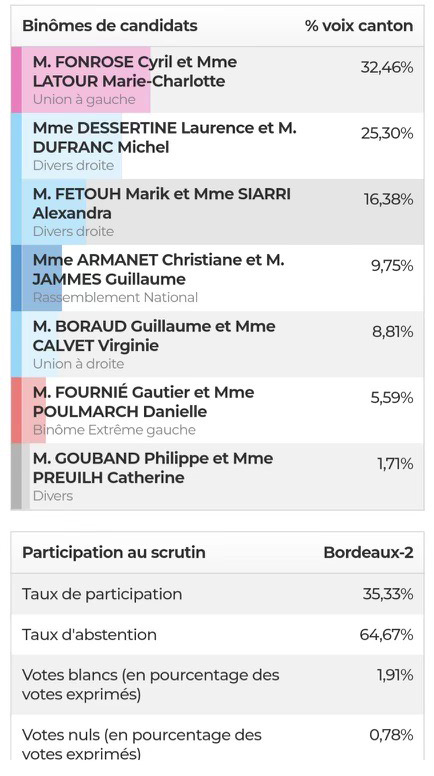
Task: Click the dark blue Rassemblement National color bar
Action: click(x=16, y=278)
